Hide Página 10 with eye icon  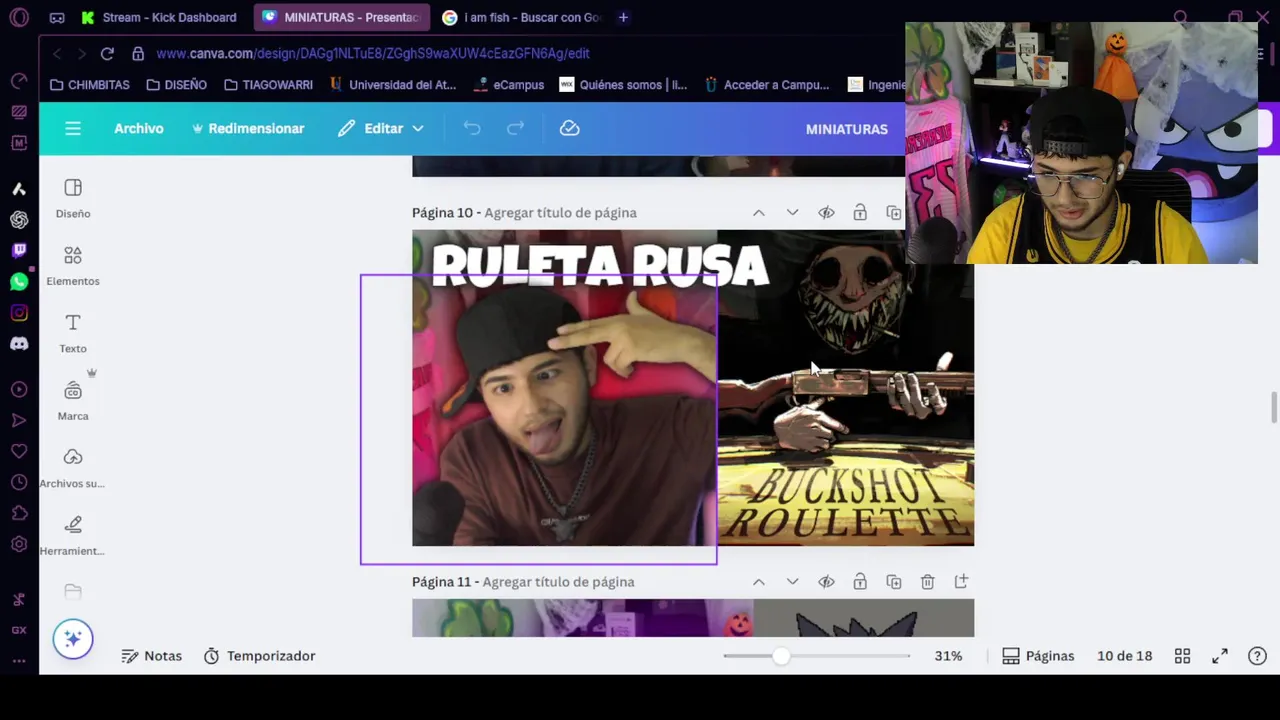click(826, 213)
